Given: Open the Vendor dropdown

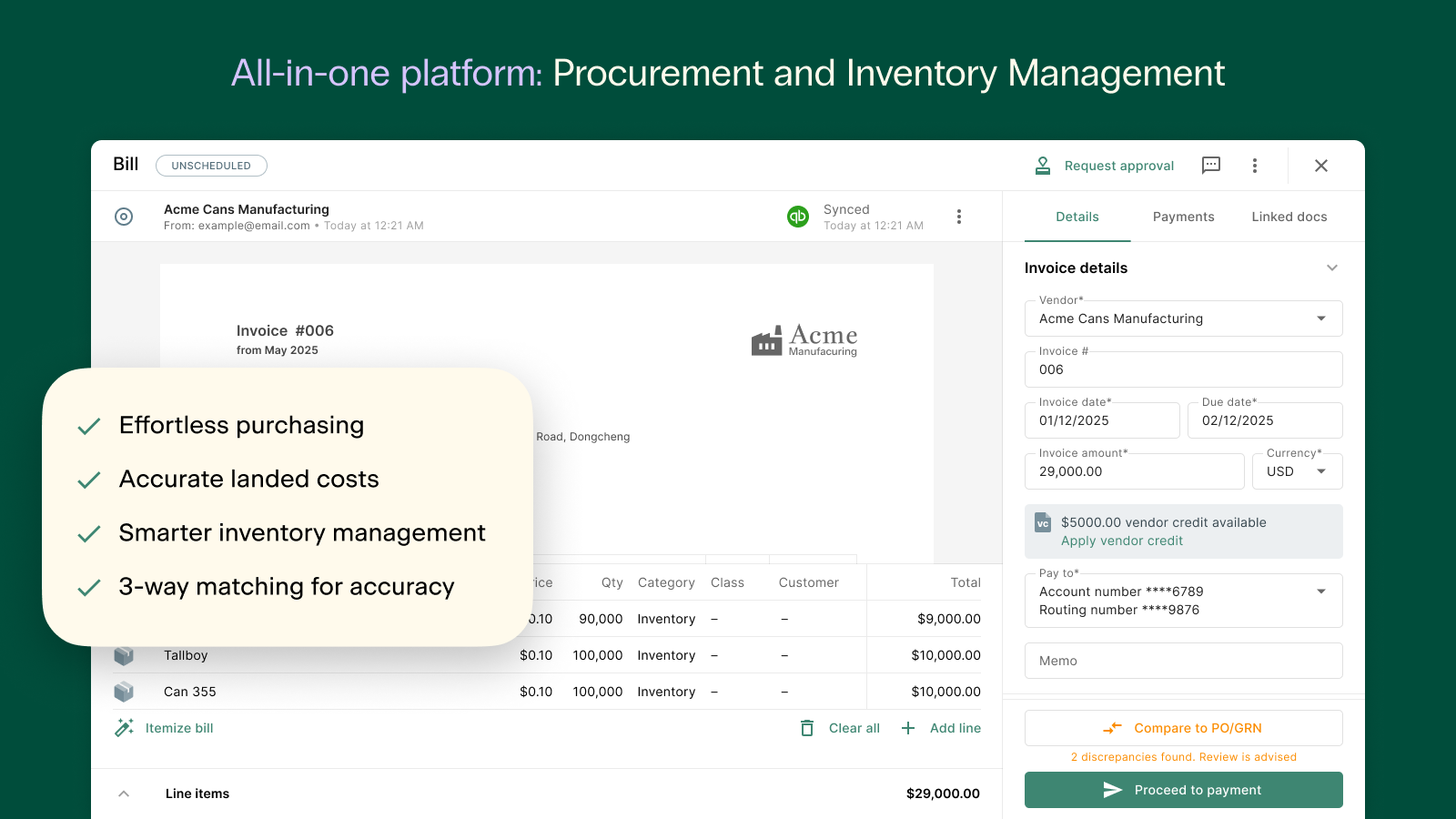Looking at the screenshot, I should 1320,318.
